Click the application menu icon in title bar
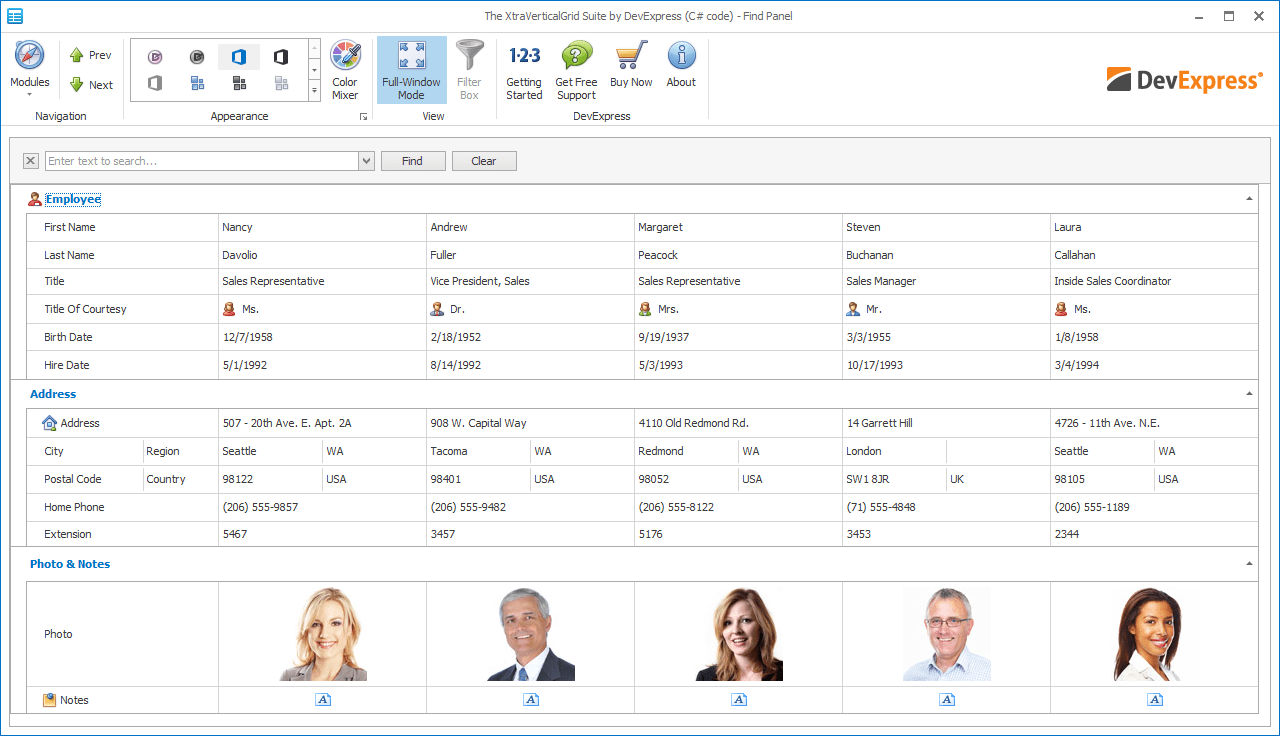1280x736 pixels. [15, 16]
